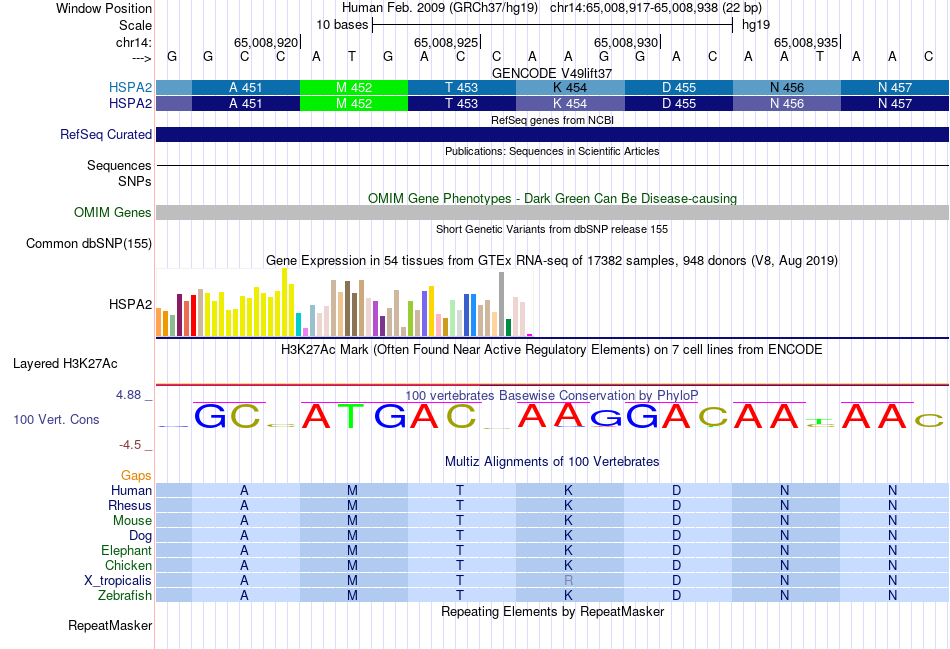Click the X_tropicalis species label

coord(118,581)
